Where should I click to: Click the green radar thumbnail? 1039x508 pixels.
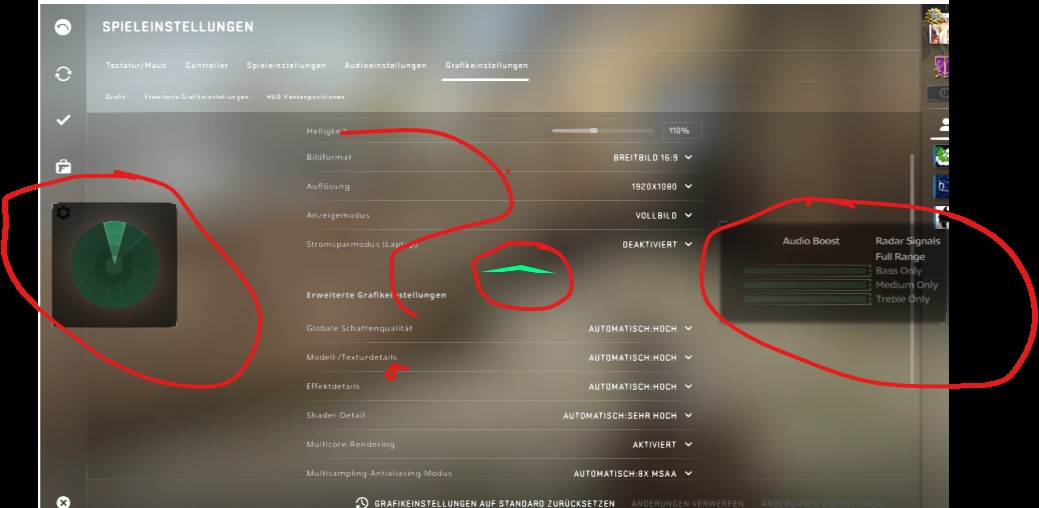[115, 264]
